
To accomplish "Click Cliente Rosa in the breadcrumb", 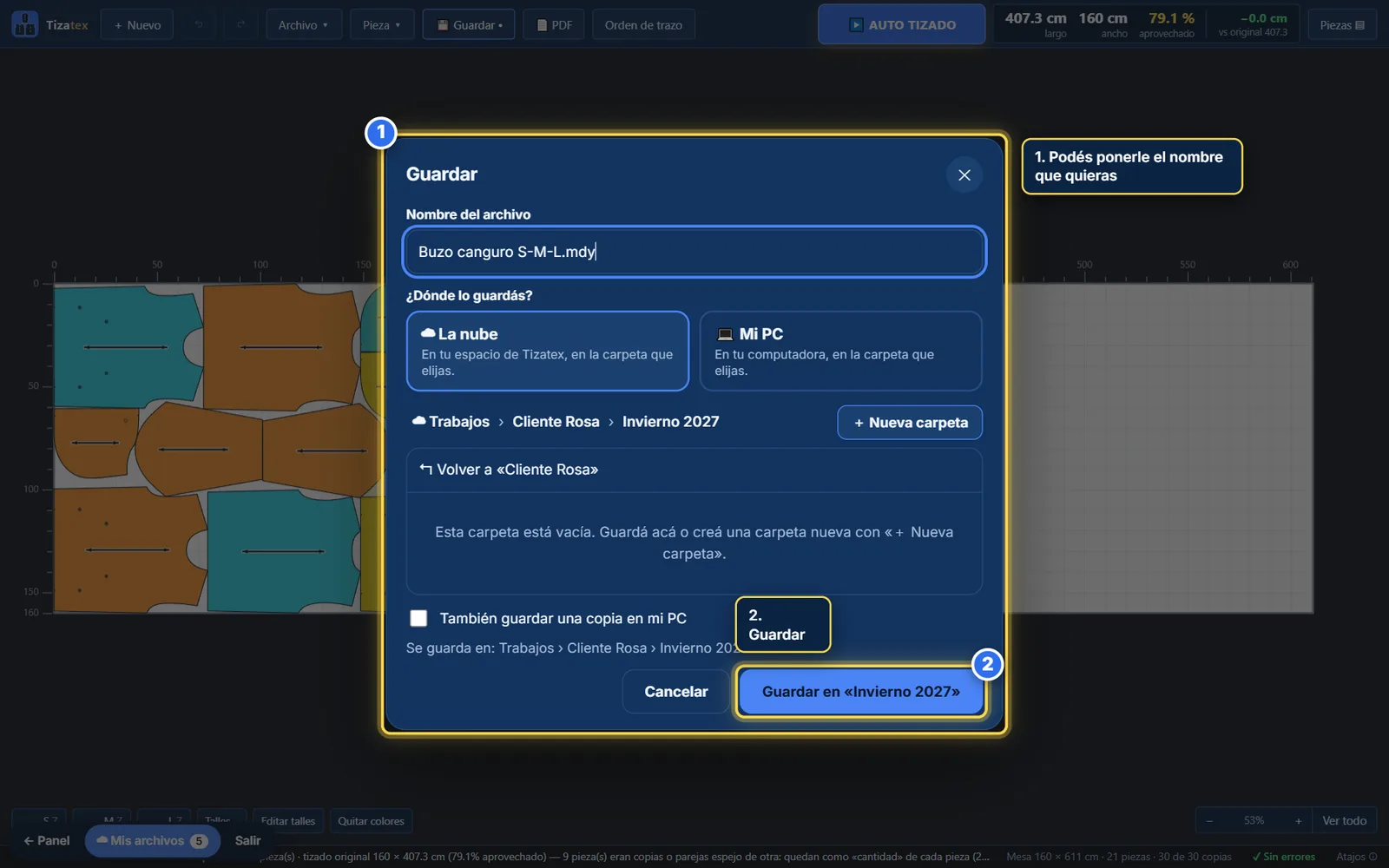I will pyautogui.click(x=556, y=422).
